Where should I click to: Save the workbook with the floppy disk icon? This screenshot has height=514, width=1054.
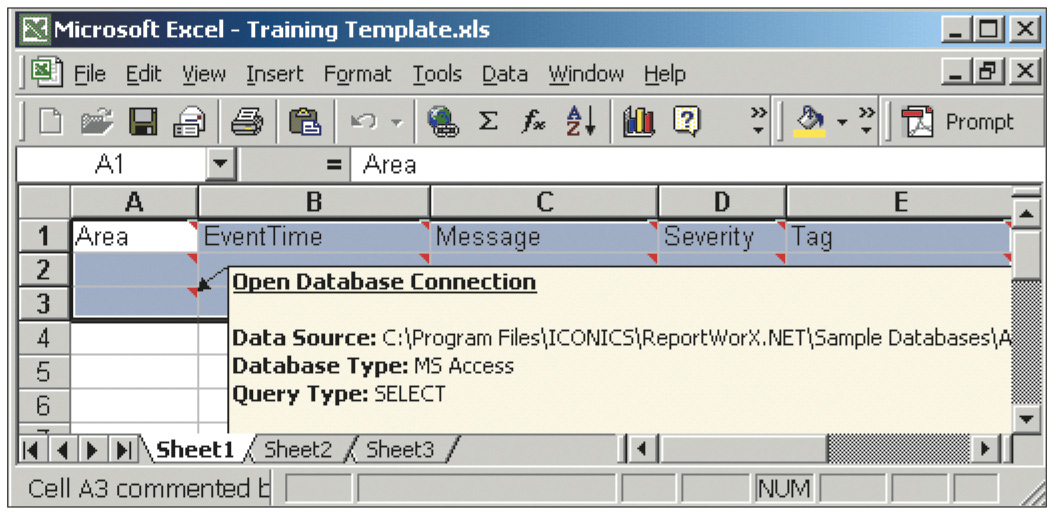point(143,123)
